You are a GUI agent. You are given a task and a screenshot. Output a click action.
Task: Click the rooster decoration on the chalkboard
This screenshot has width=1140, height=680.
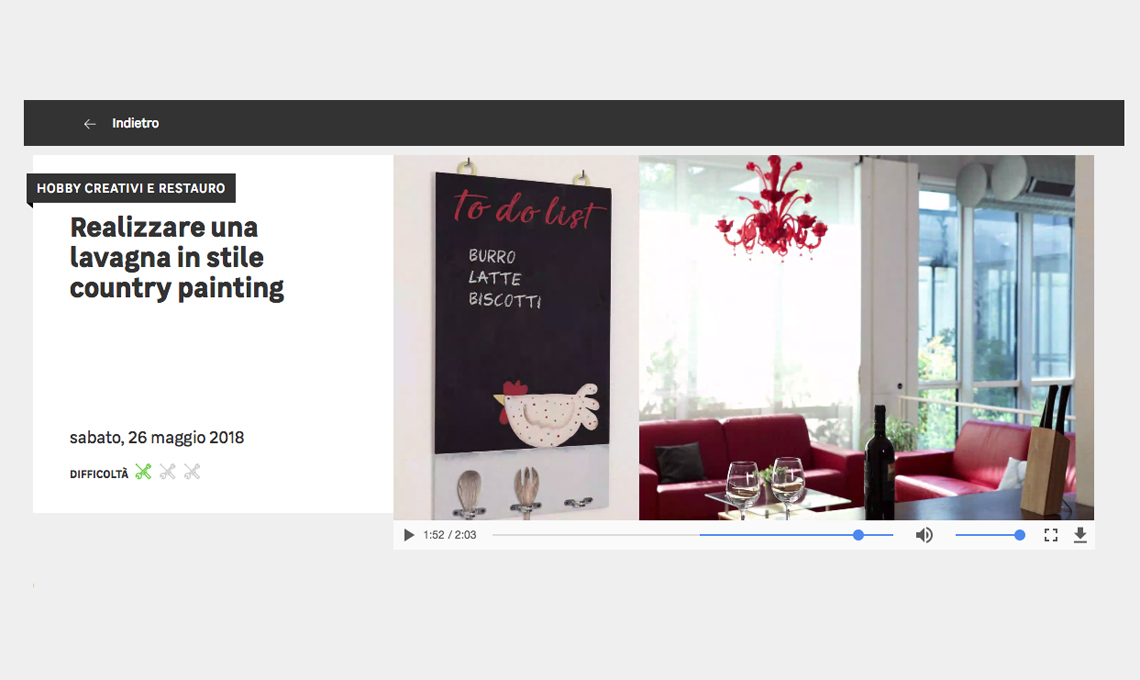[x=547, y=413]
